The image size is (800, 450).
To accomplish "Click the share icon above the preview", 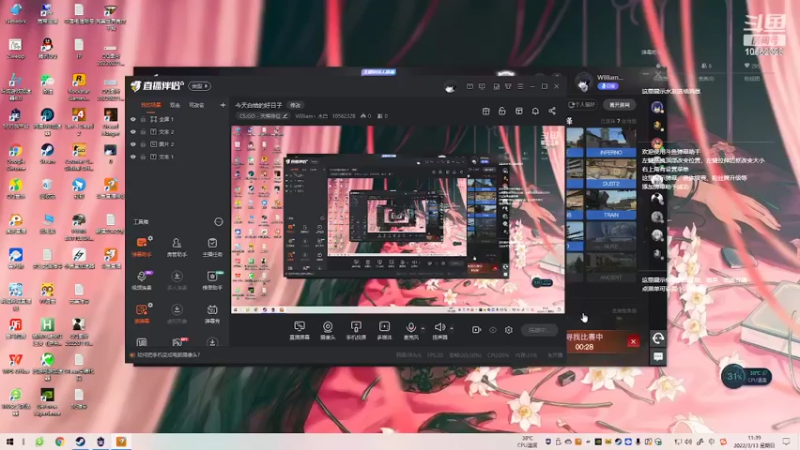I will point(552,111).
